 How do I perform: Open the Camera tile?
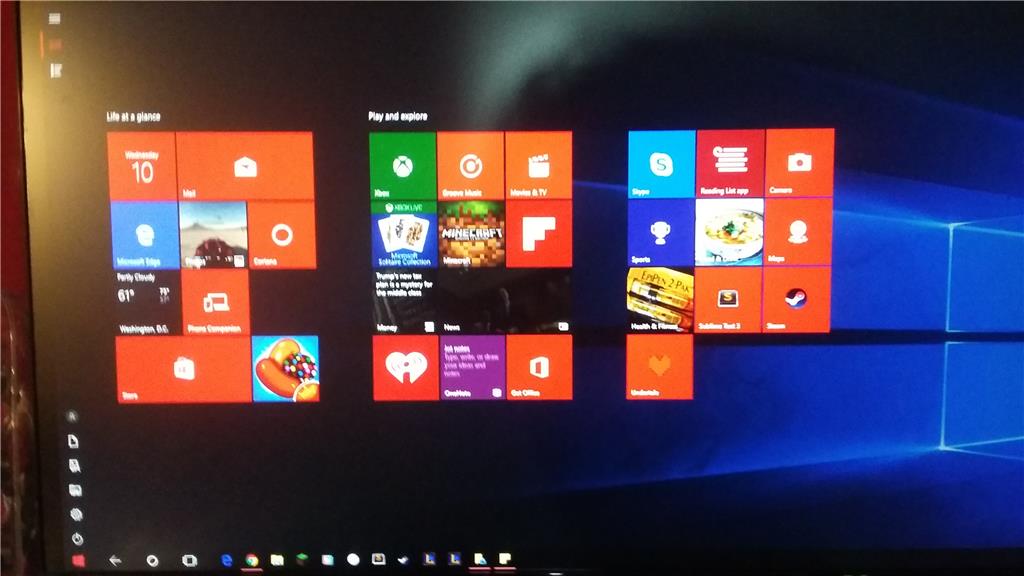tap(799, 163)
